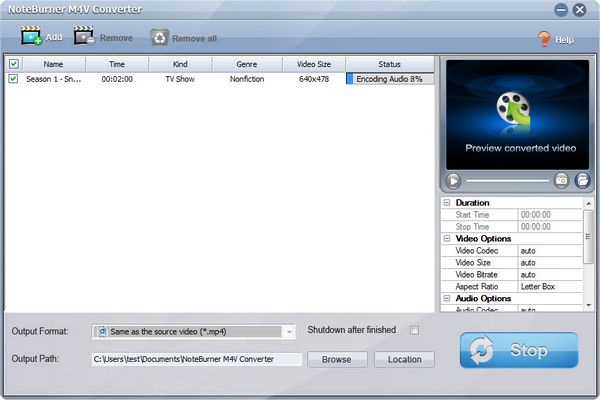Open the output folder icon under preview

(582, 180)
